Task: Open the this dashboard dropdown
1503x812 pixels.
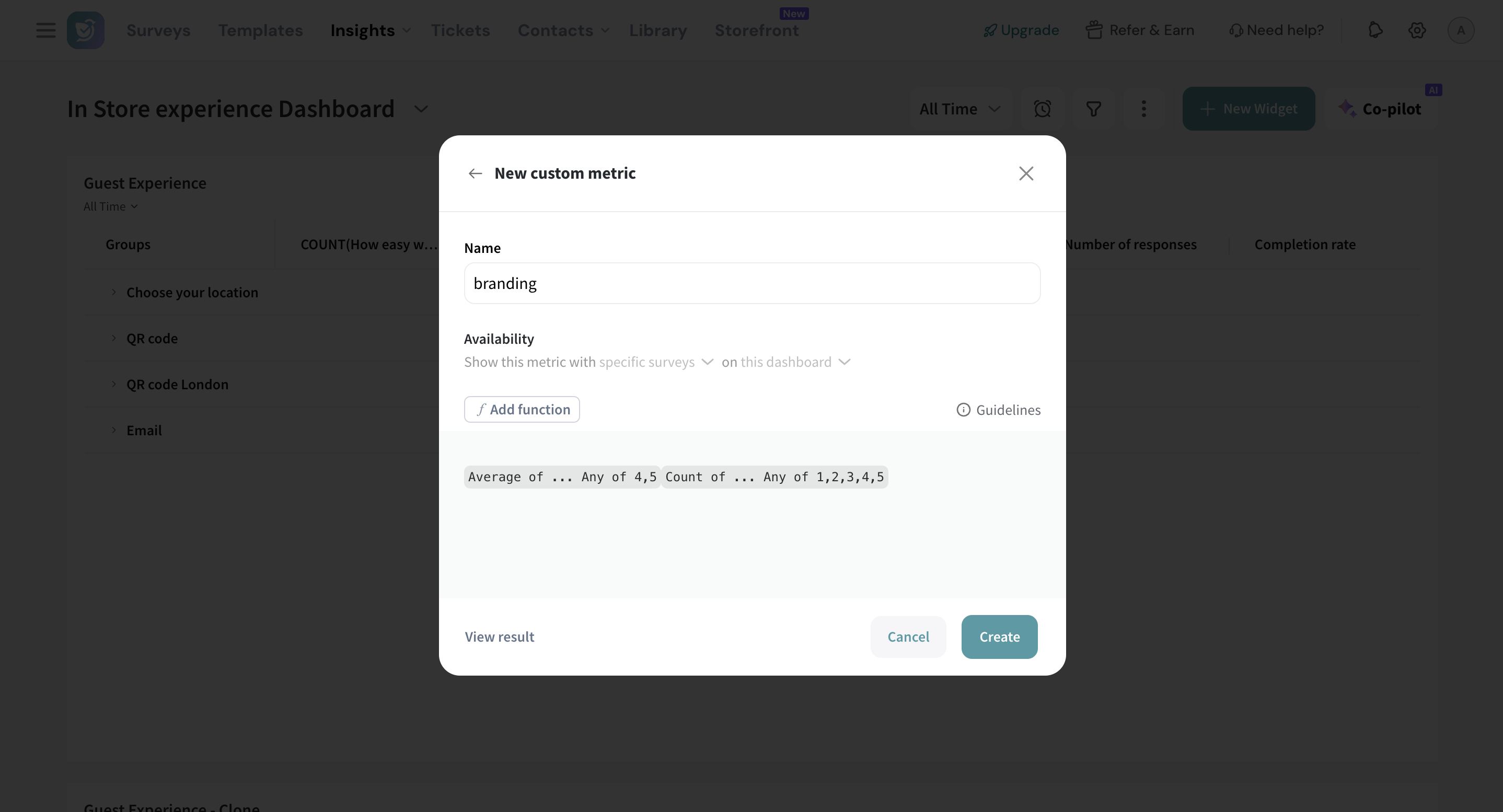Action: (795, 362)
